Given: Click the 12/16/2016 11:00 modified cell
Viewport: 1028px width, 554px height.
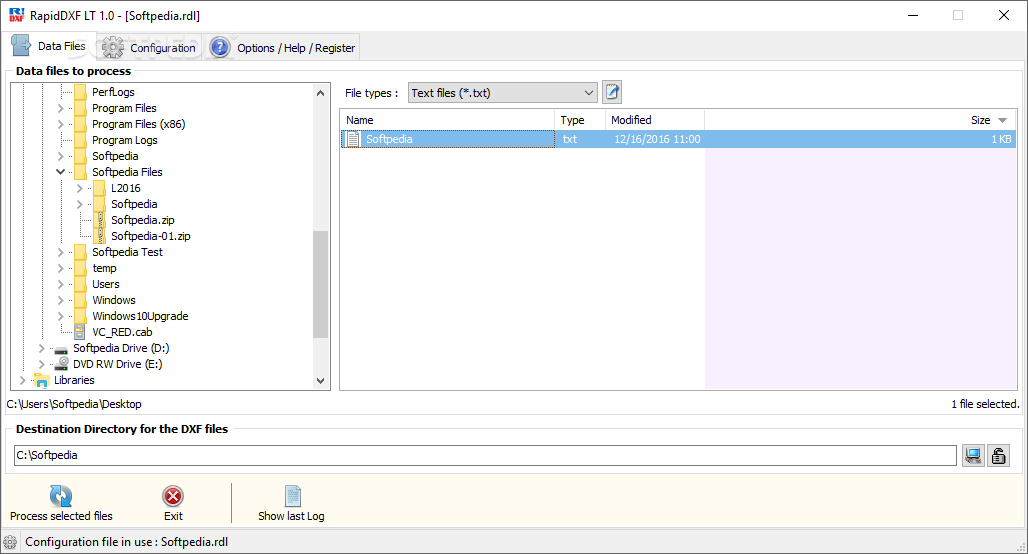Looking at the screenshot, I should click(x=657, y=139).
